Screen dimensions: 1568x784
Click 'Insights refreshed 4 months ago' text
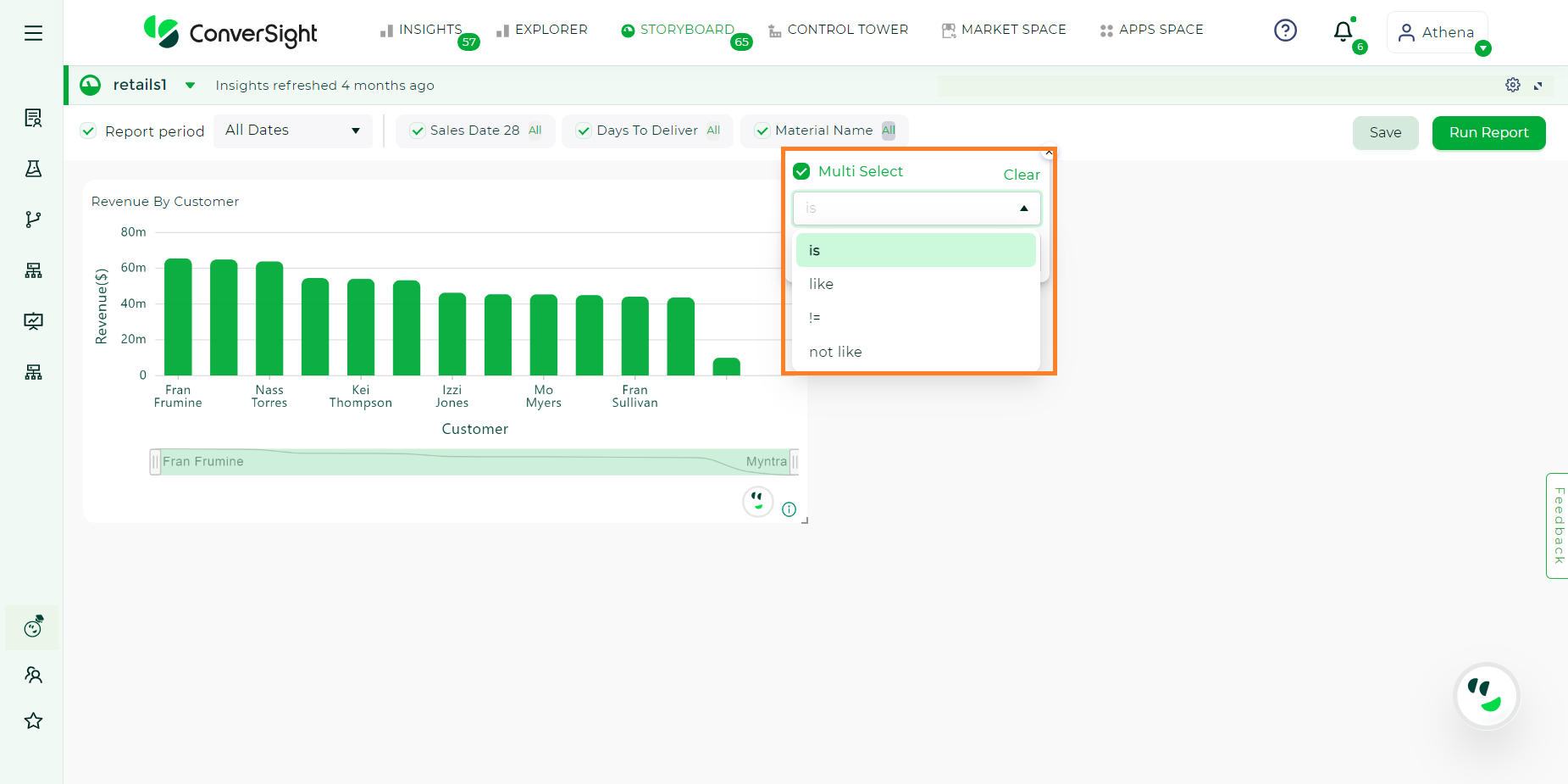click(324, 86)
